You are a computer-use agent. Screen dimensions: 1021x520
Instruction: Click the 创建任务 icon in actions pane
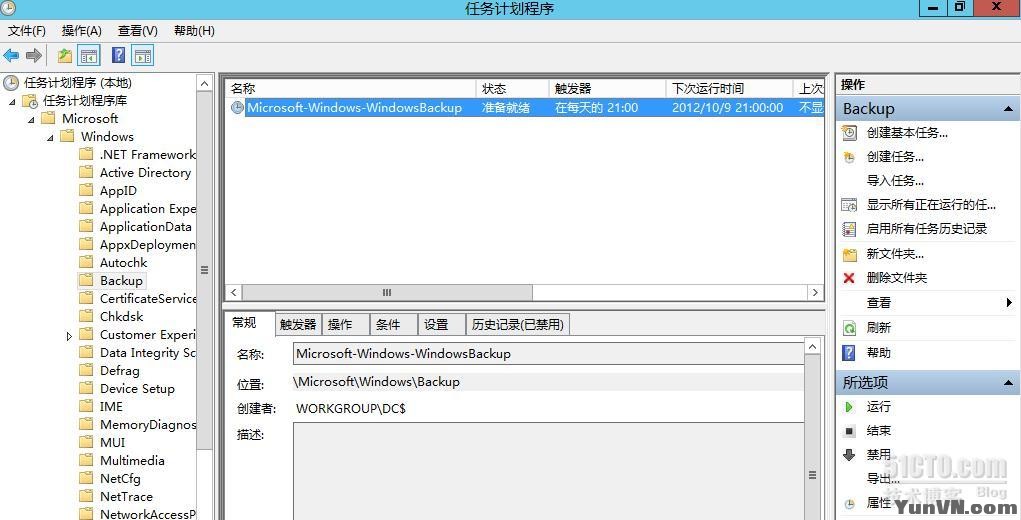(849, 157)
